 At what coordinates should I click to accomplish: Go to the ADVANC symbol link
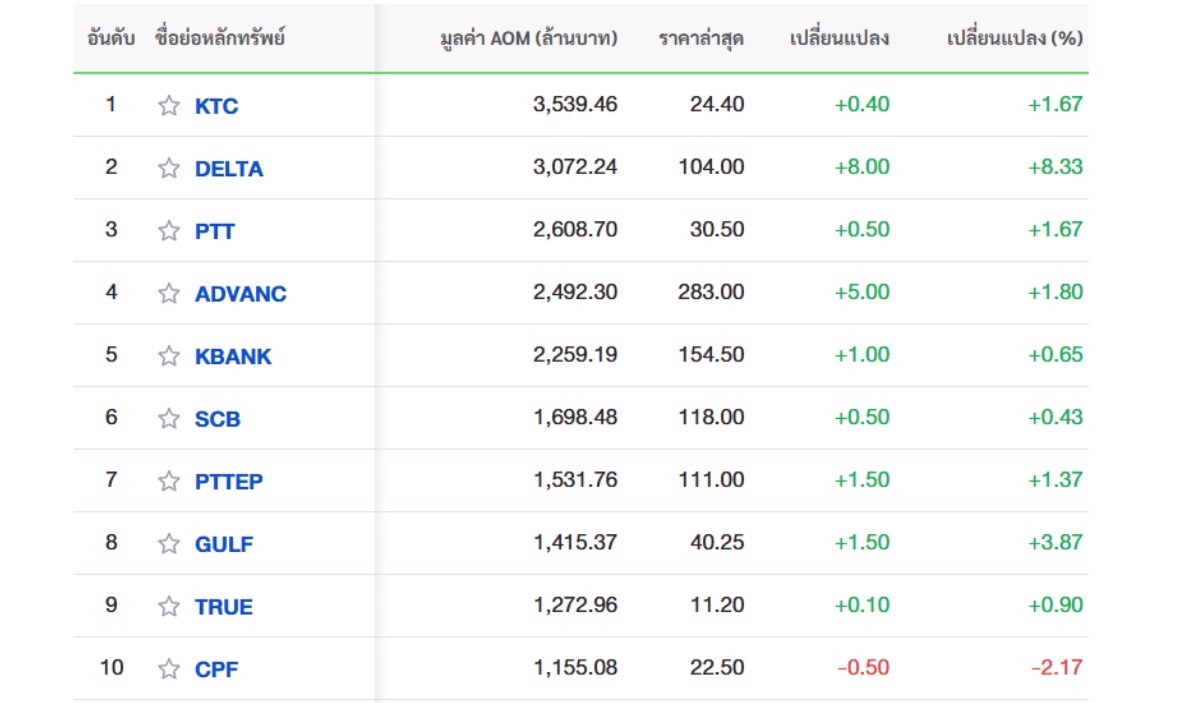241,293
